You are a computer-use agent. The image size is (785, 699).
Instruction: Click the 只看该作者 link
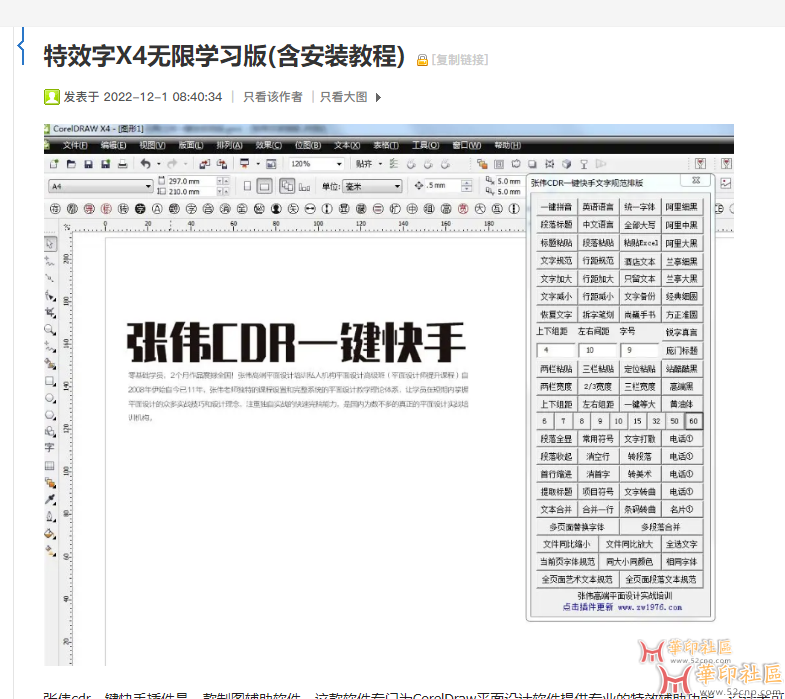click(273, 97)
